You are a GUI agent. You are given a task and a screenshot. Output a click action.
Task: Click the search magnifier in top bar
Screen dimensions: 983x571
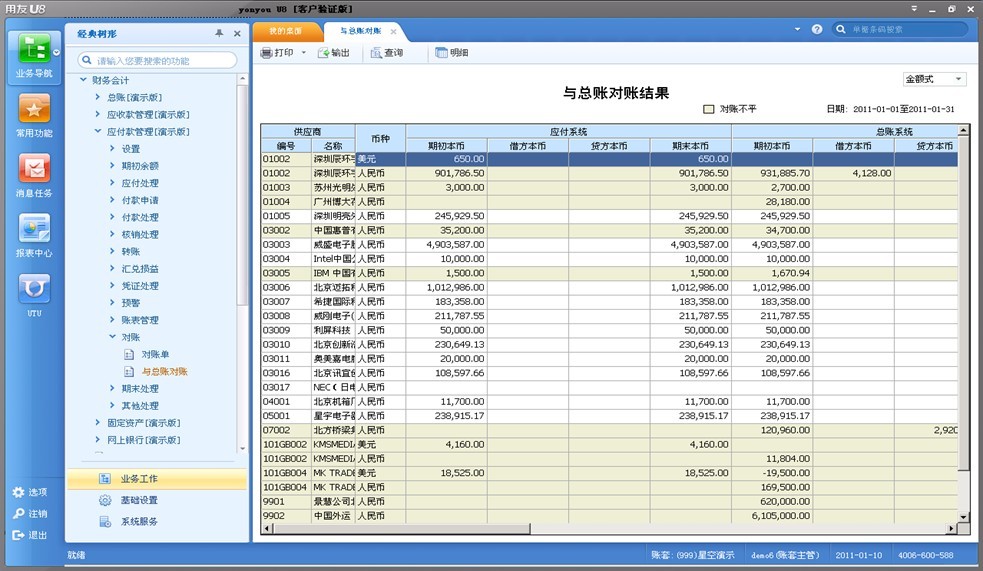pyautogui.click(x=841, y=29)
